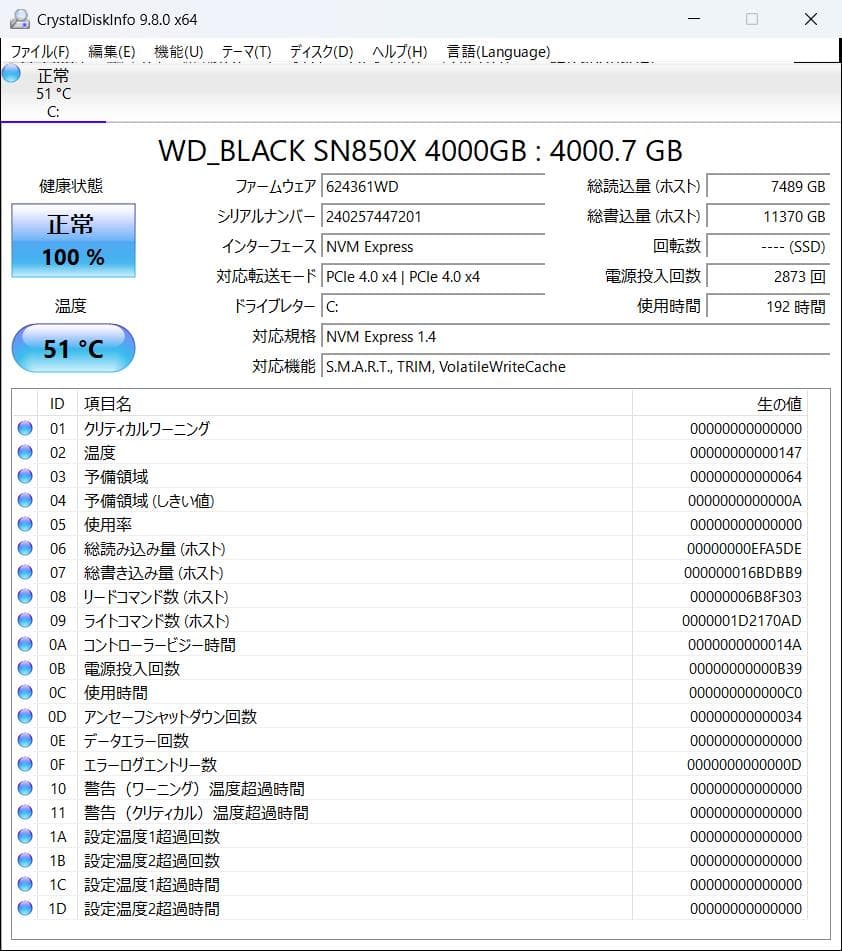Open the 機能(U) menu
This screenshot has width=842, height=951.
click(x=178, y=52)
